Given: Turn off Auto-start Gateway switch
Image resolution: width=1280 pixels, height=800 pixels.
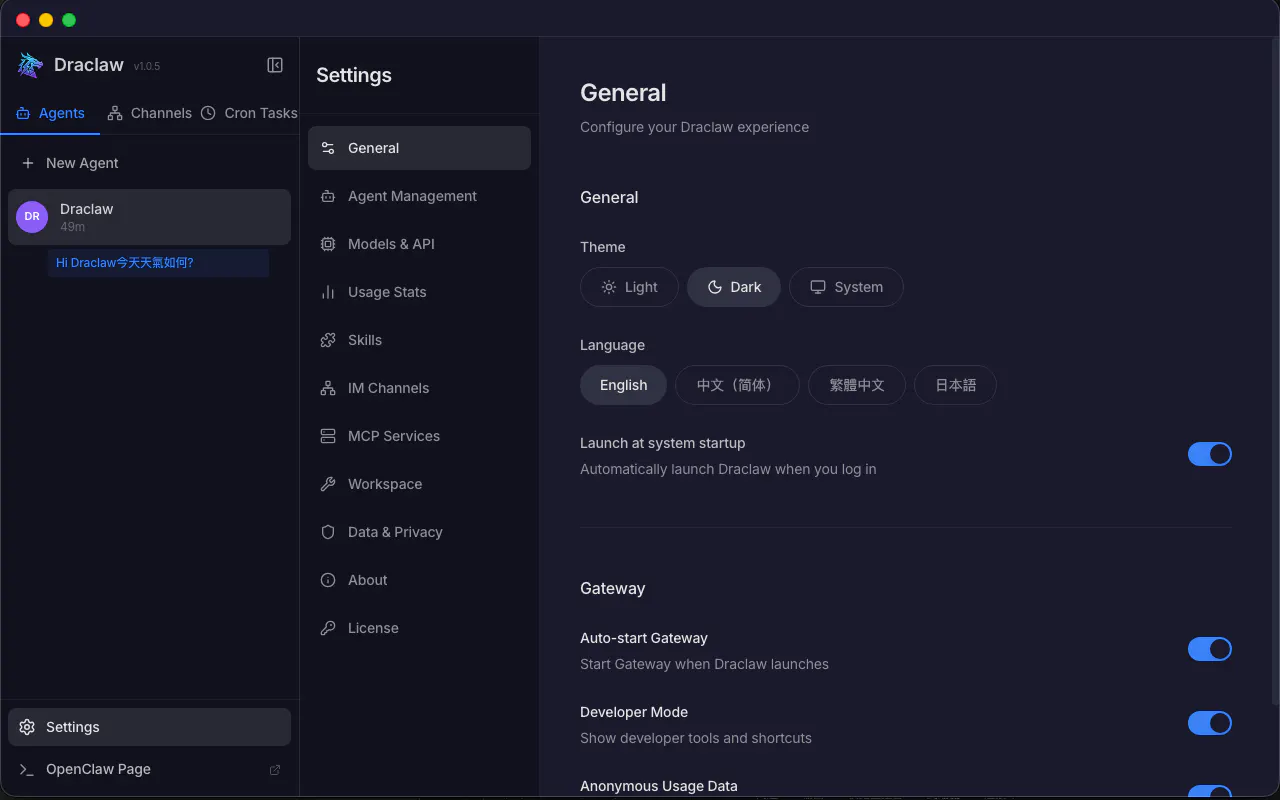Looking at the screenshot, I should pyautogui.click(x=1210, y=649).
